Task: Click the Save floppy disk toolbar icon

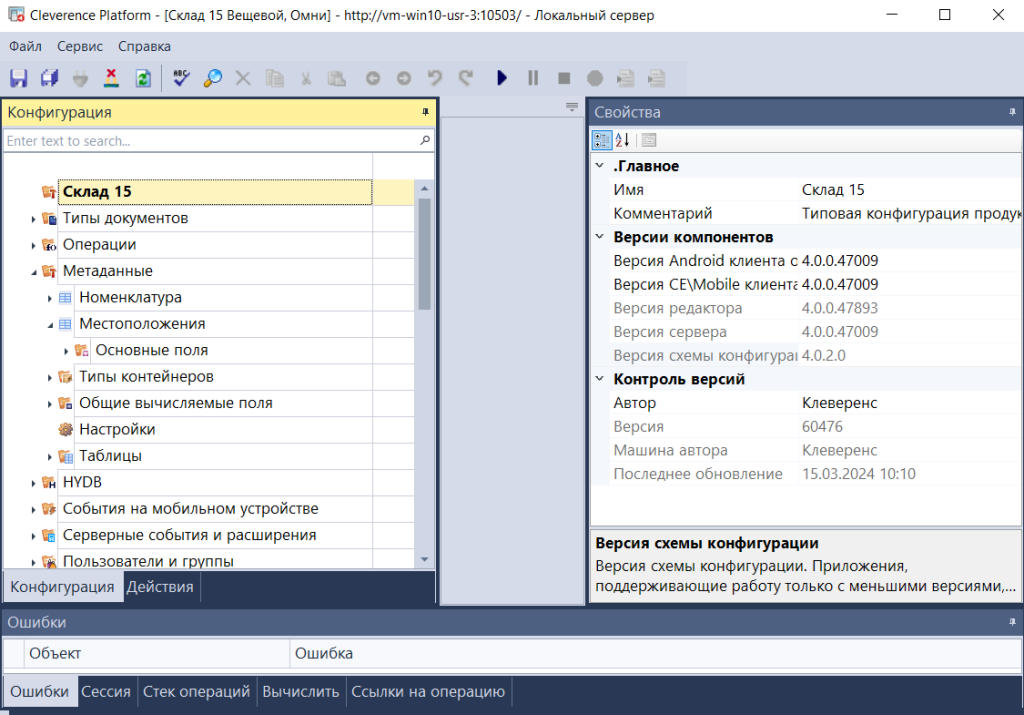Action: click(x=18, y=78)
